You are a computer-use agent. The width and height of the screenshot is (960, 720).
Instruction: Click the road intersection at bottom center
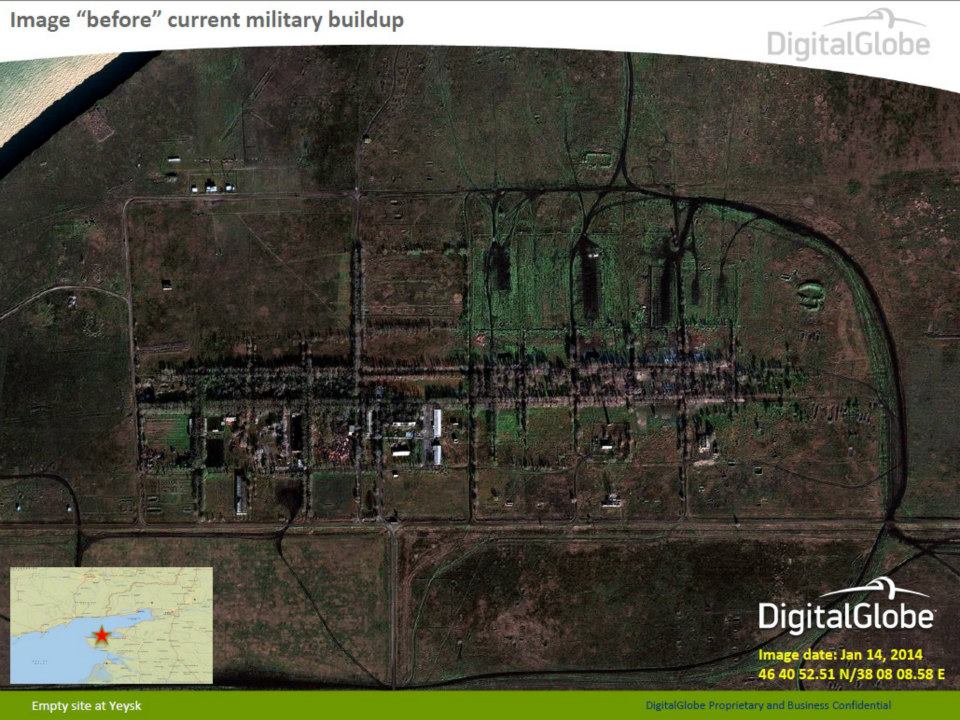(393, 527)
